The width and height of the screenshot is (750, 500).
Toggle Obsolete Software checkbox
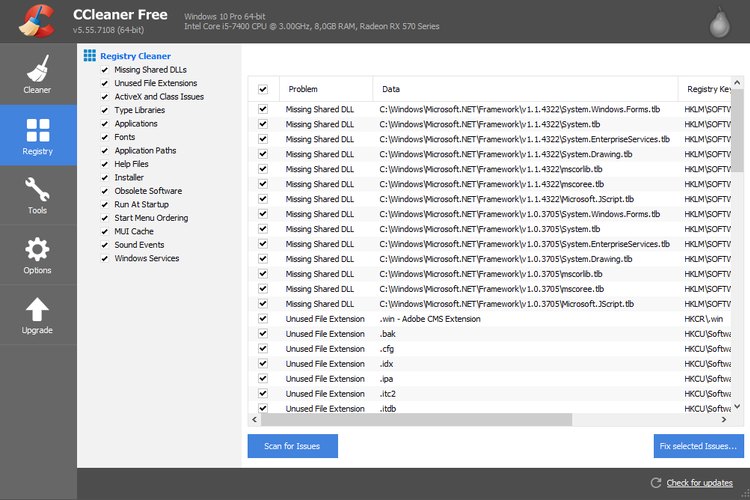point(105,191)
